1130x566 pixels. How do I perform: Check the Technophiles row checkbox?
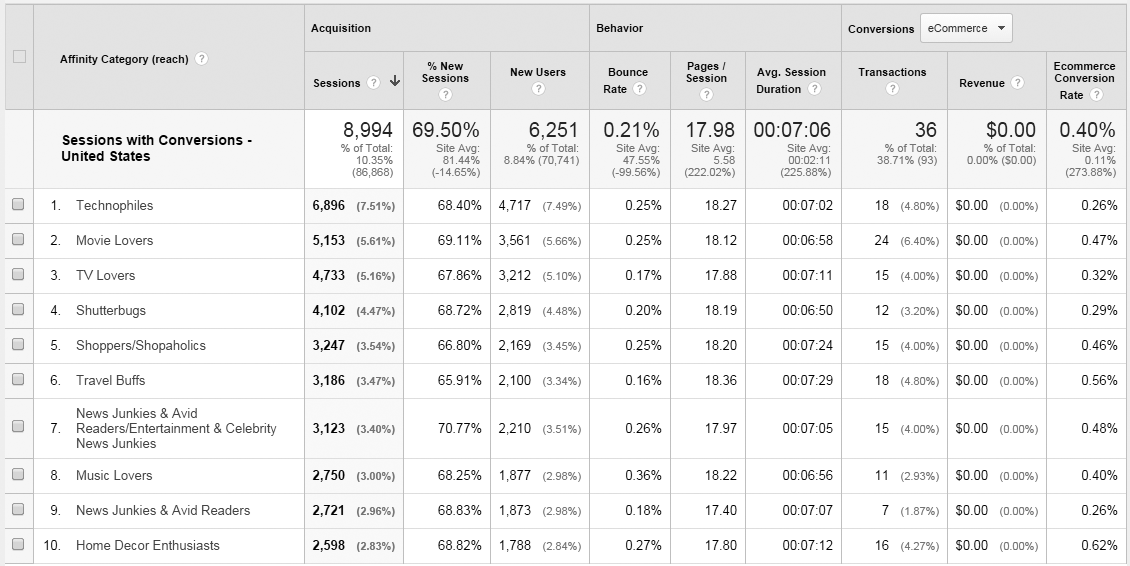(x=18, y=205)
